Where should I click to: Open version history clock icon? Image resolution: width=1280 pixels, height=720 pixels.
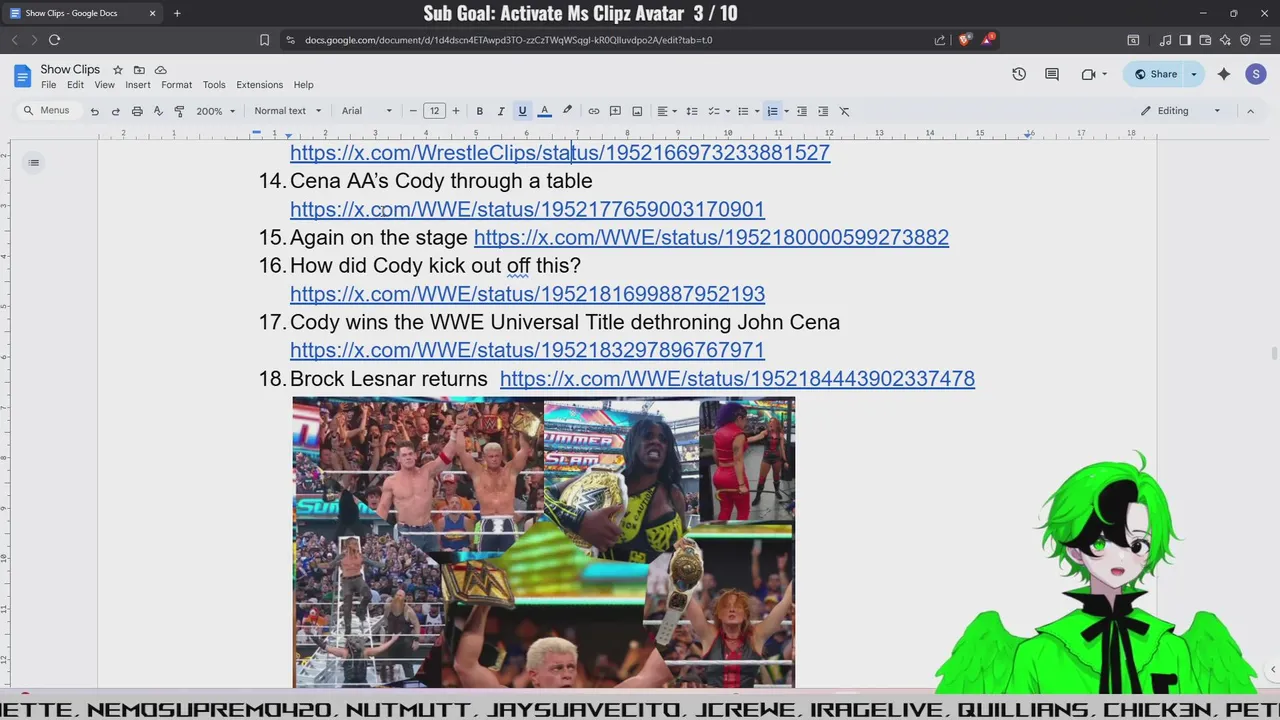[1019, 74]
